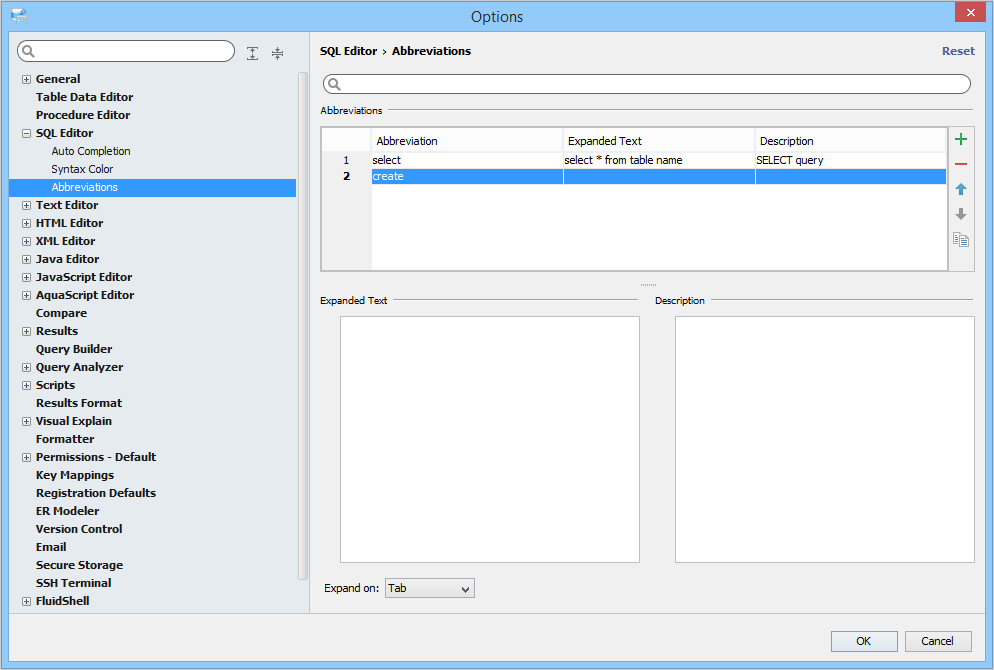Click the 'SELECT query' description cell
This screenshot has width=994, height=670.
[850, 160]
